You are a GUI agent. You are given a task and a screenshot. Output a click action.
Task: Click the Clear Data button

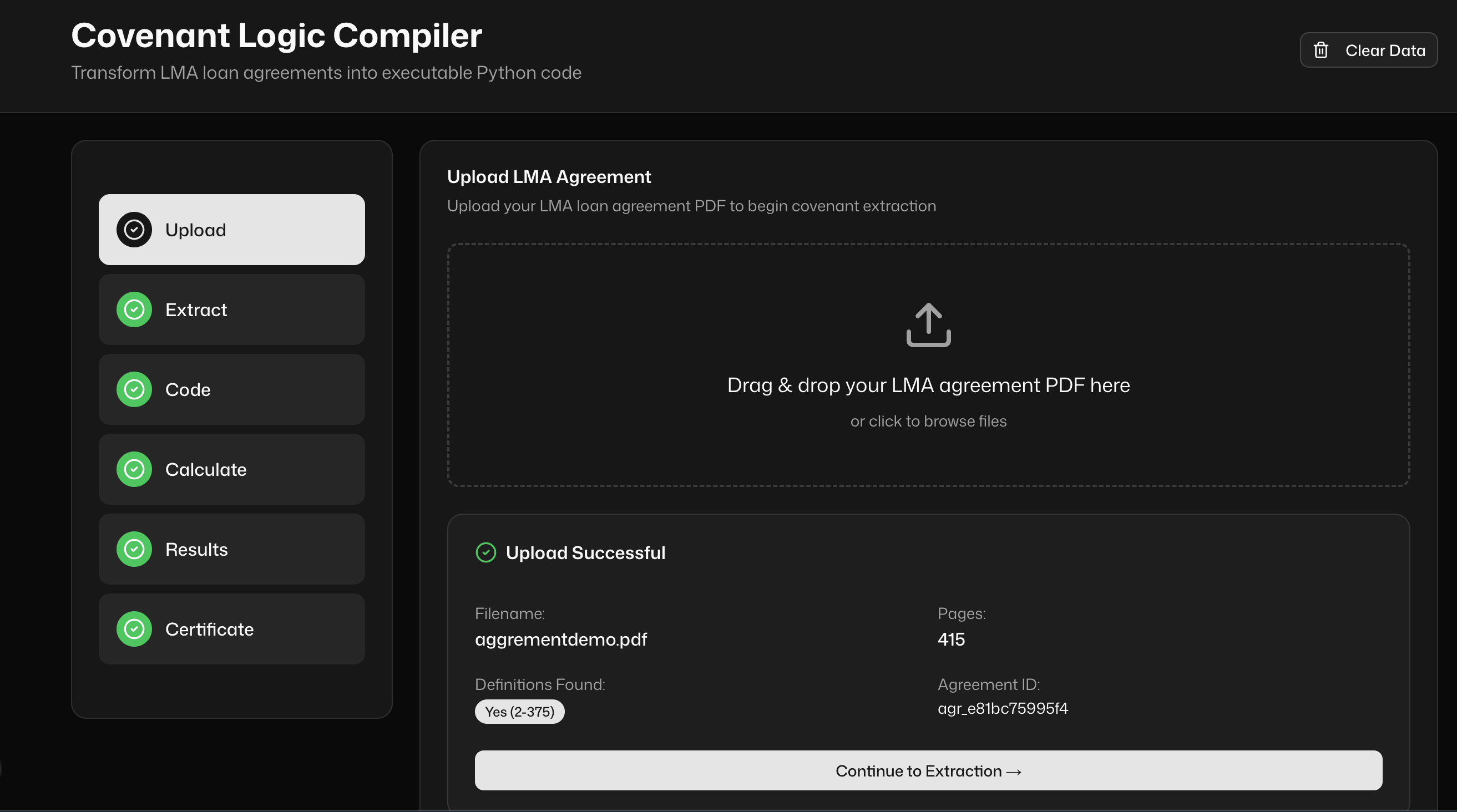click(1368, 50)
